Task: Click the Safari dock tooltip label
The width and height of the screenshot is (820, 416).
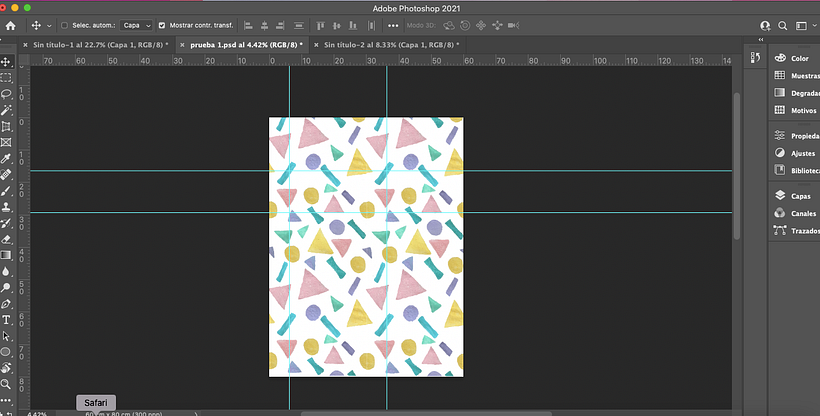Action: pos(96,402)
